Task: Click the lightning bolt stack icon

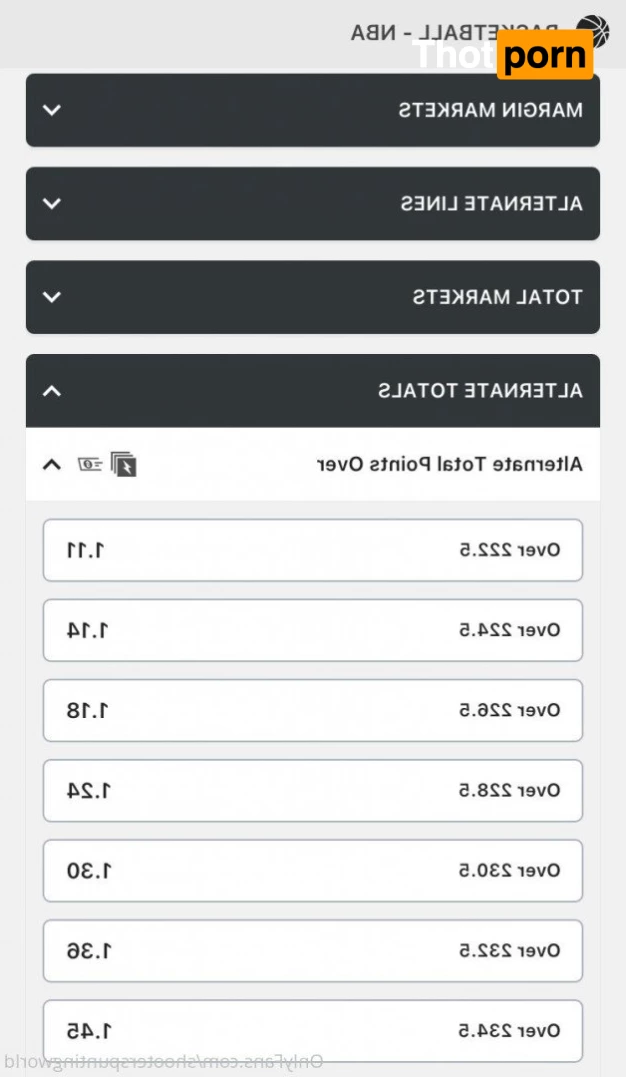Action: point(123,464)
